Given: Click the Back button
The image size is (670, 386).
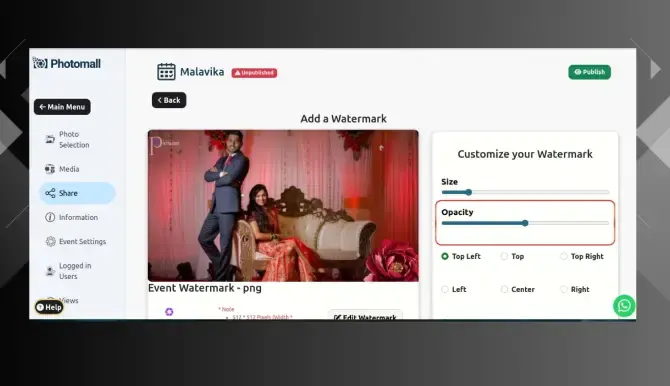Looking at the screenshot, I should pyautogui.click(x=169, y=100).
